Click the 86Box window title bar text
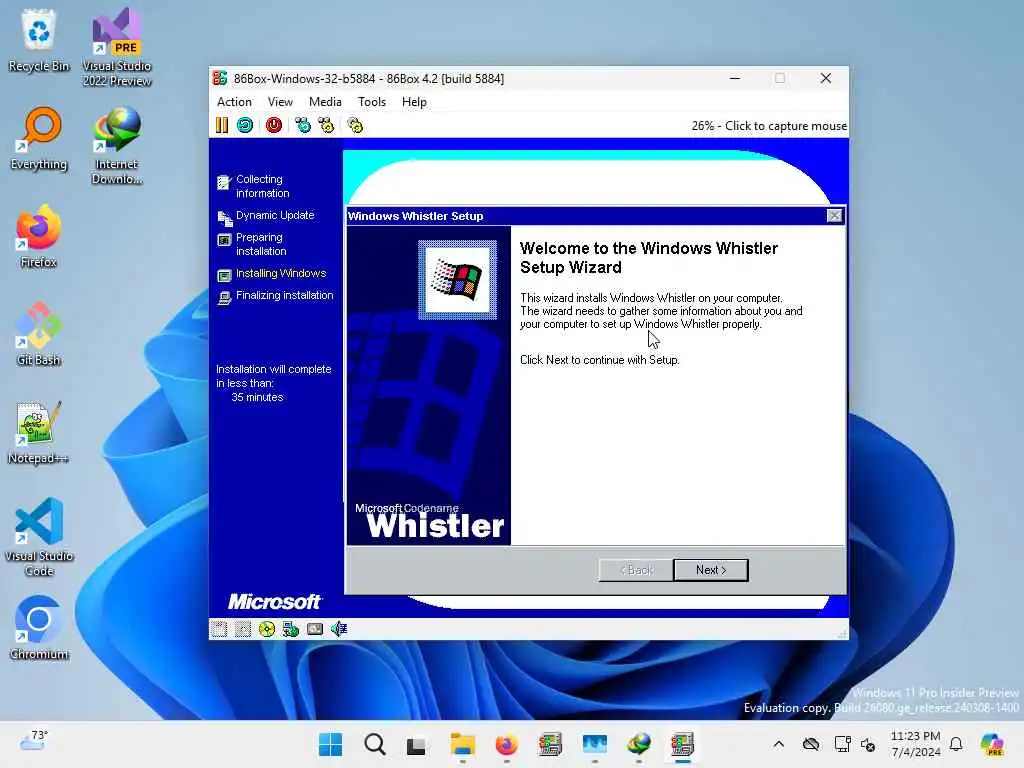This screenshot has height=768, width=1024. point(369,79)
